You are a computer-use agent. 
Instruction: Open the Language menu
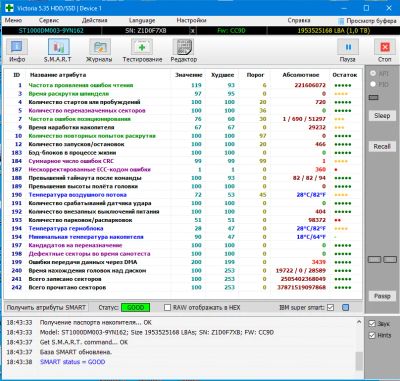click(x=142, y=21)
